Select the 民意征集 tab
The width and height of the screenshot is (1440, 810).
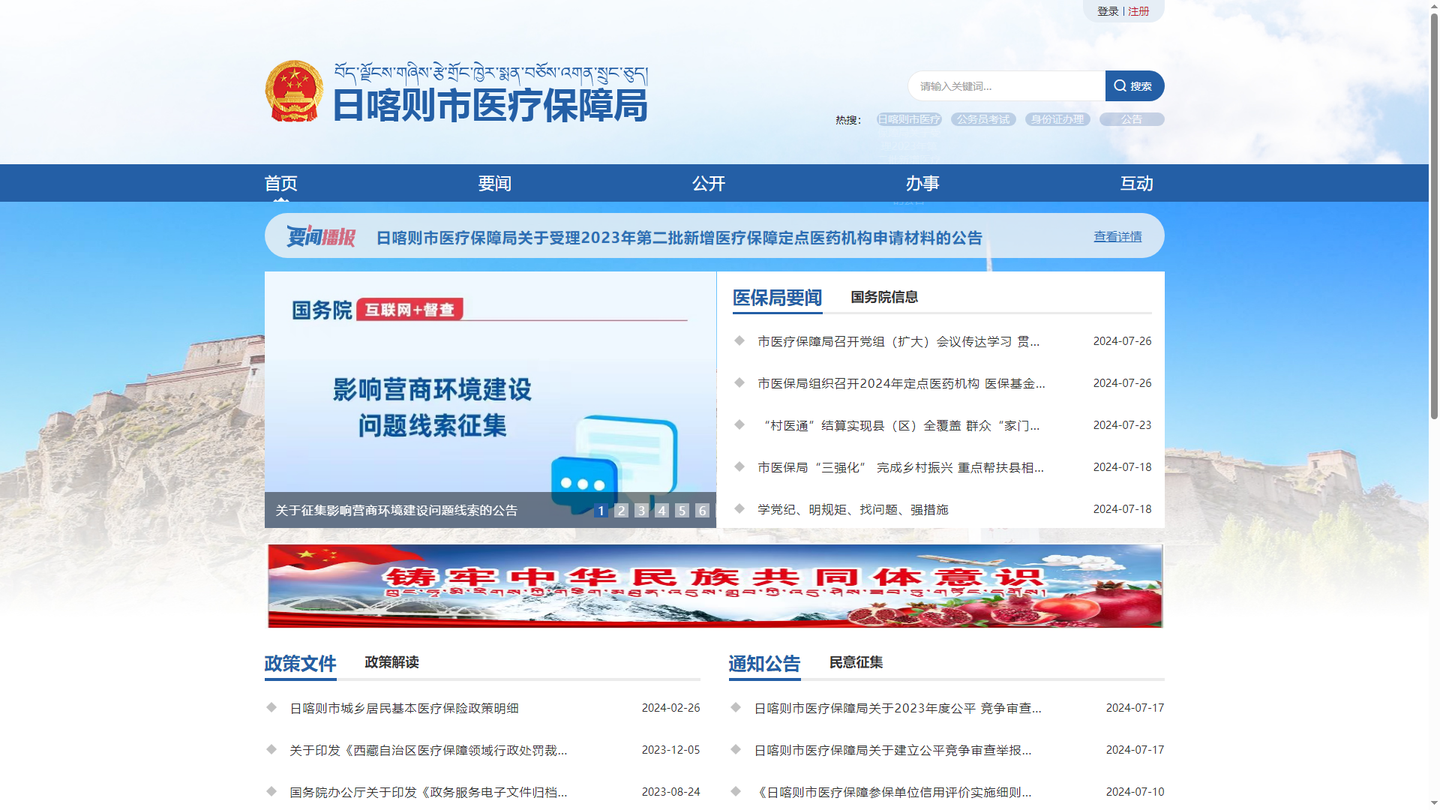click(x=856, y=662)
